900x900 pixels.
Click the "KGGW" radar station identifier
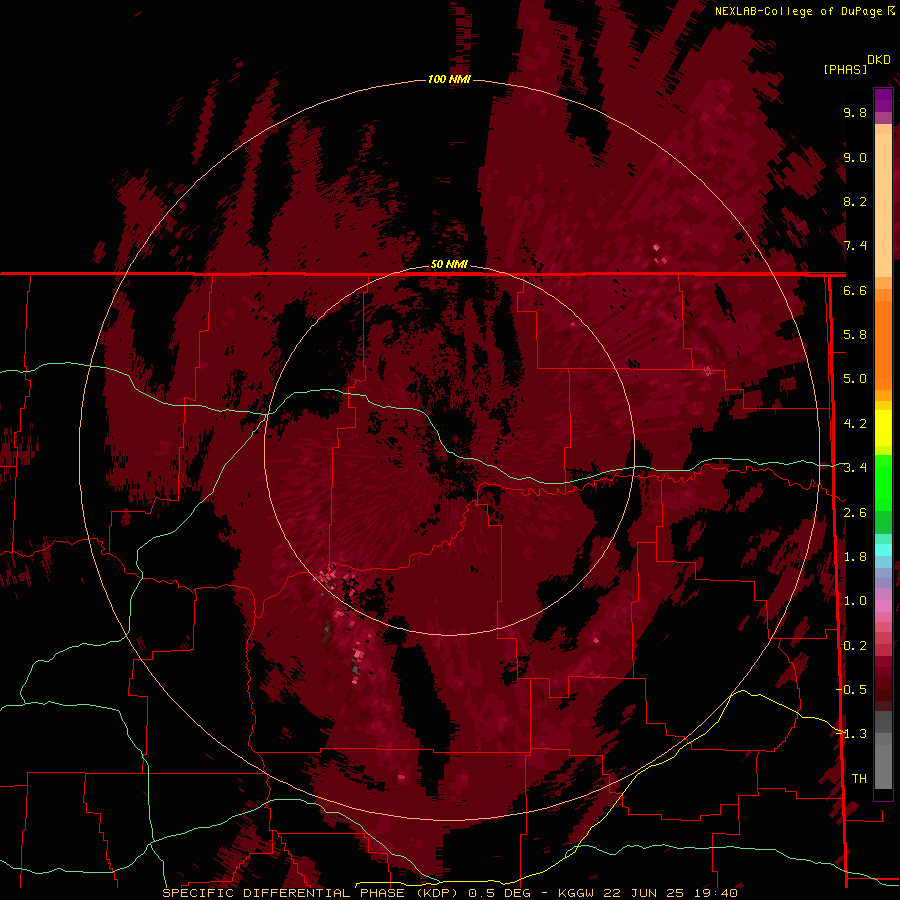[578, 893]
